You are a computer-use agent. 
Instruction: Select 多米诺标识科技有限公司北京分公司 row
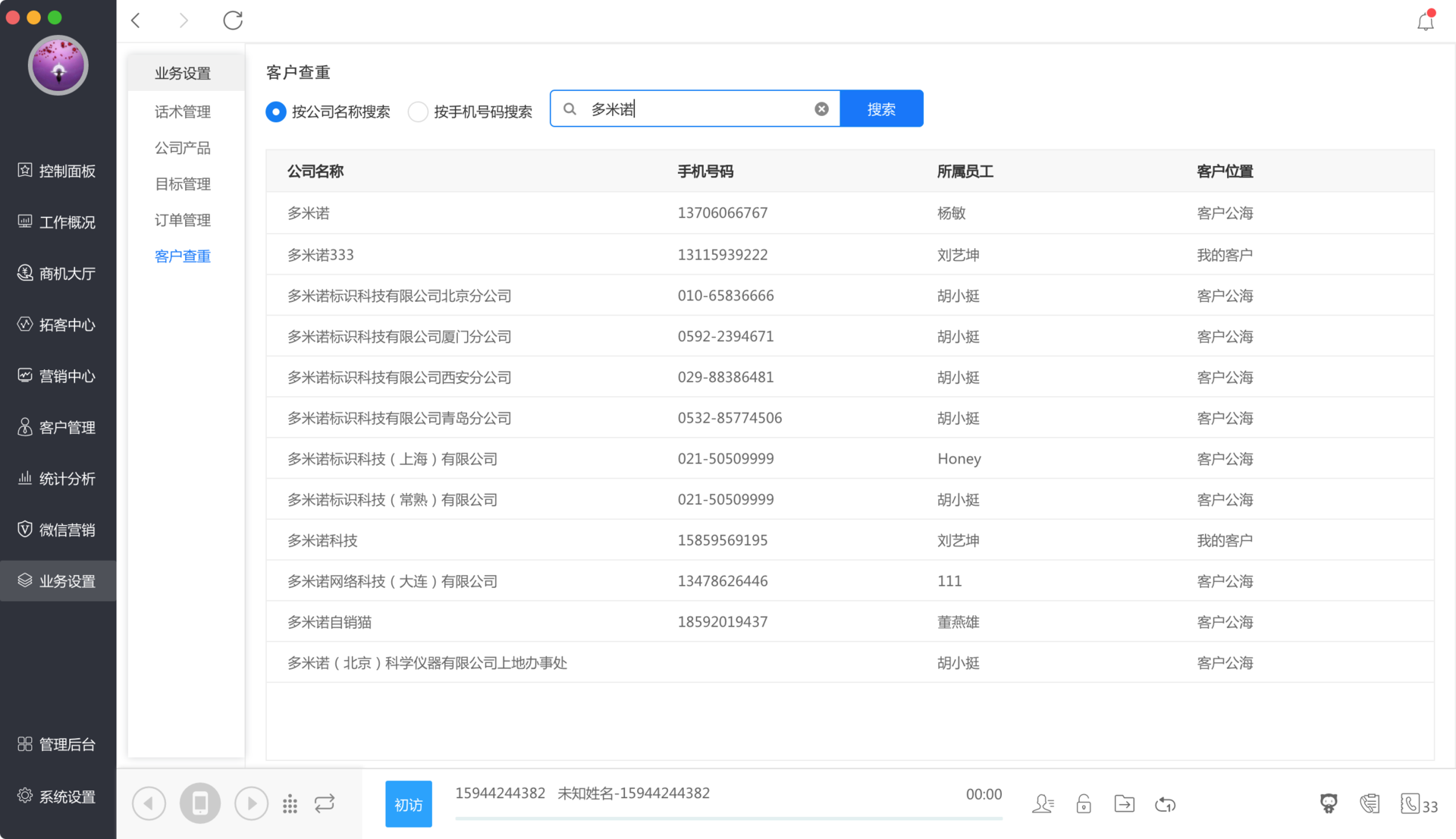[x=849, y=296]
